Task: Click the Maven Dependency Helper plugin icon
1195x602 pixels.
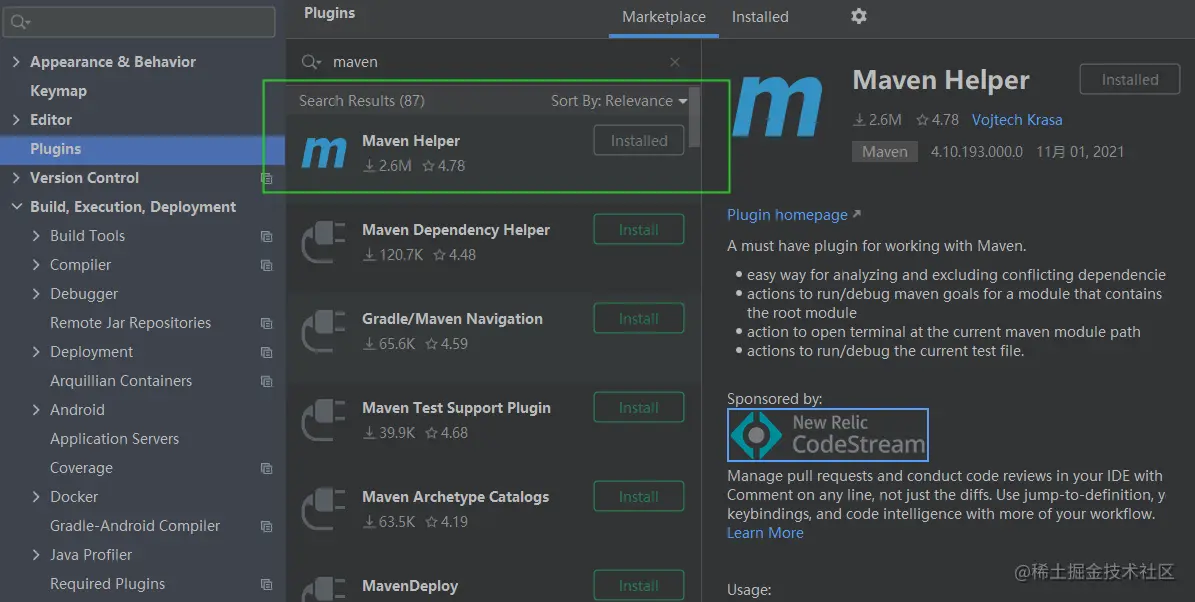Action: 324,242
